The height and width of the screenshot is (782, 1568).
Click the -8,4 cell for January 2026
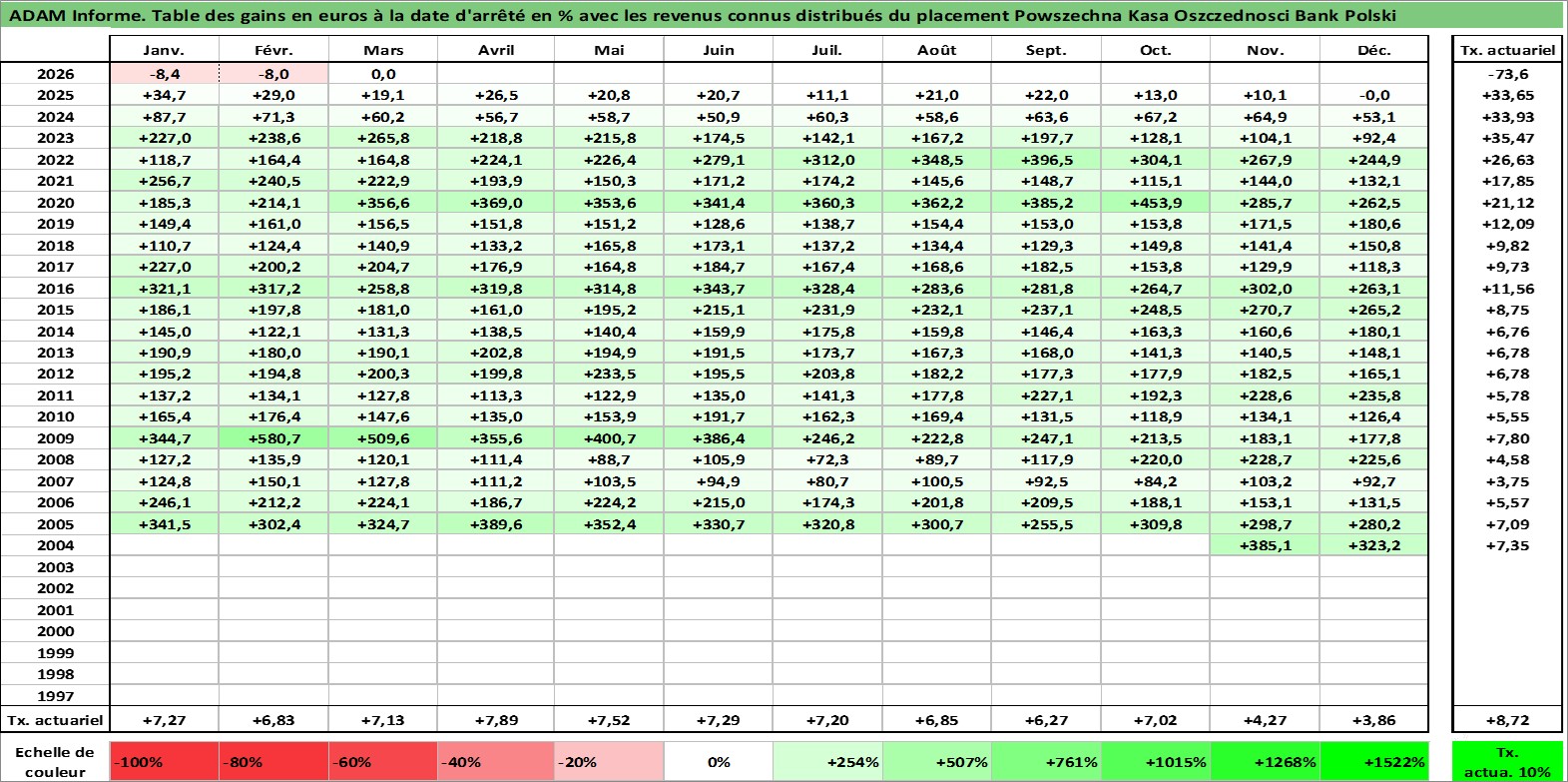coord(164,74)
